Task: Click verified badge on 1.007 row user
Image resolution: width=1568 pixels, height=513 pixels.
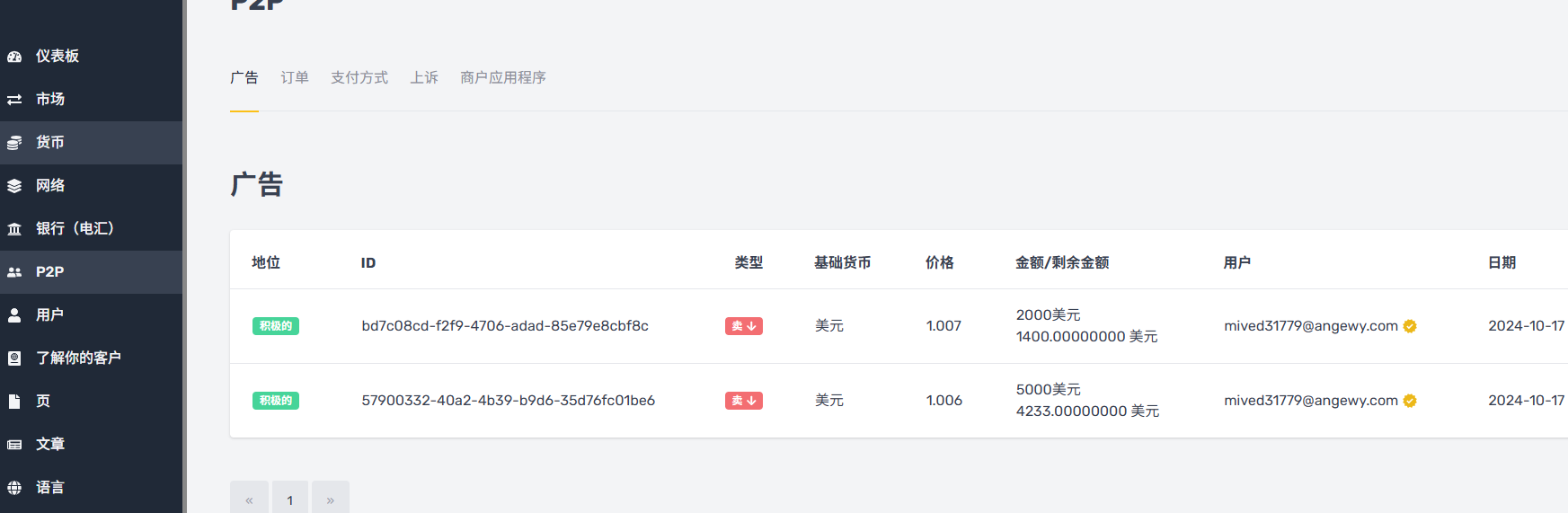Action: click(x=1410, y=326)
